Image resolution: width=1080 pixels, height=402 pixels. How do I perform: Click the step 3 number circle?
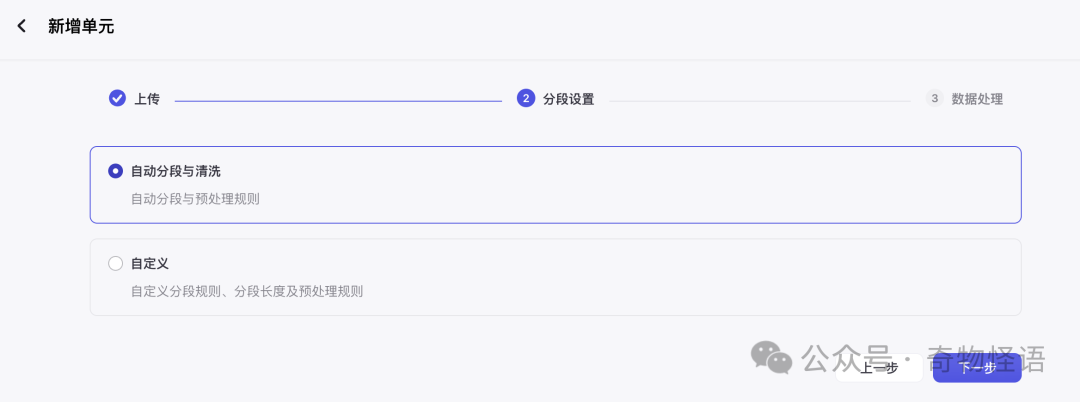[934, 98]
